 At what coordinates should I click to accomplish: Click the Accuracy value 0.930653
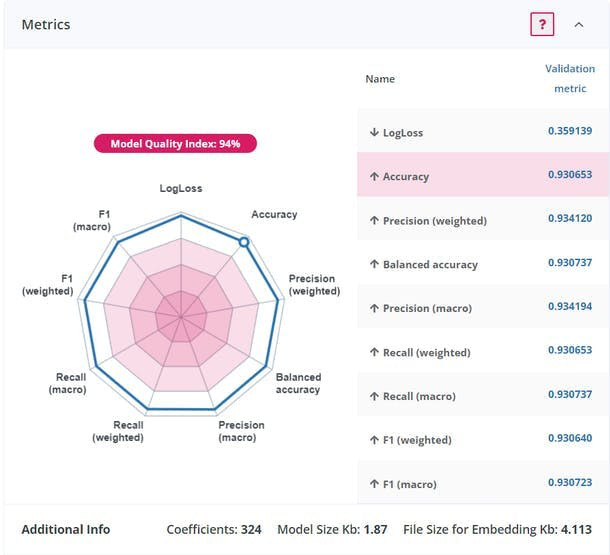570,175
